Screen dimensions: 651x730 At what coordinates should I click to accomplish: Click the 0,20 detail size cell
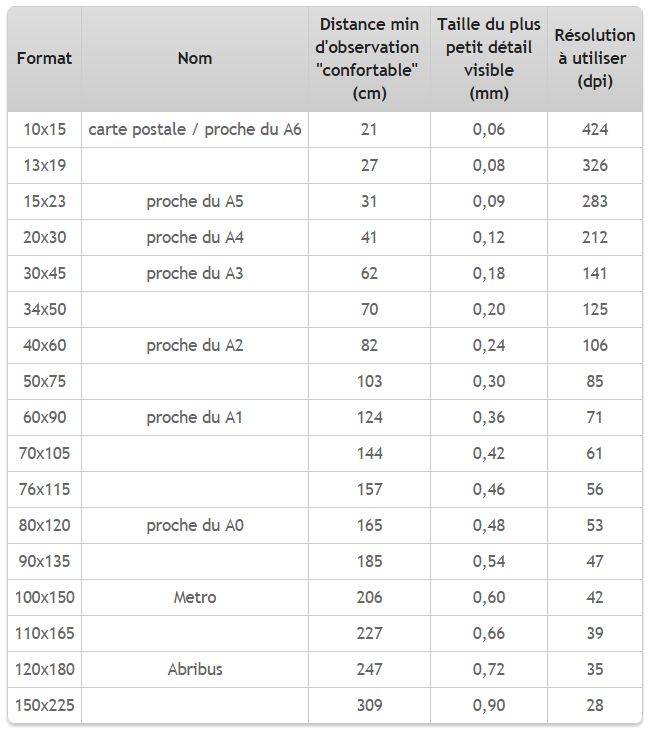coord(488,310)
